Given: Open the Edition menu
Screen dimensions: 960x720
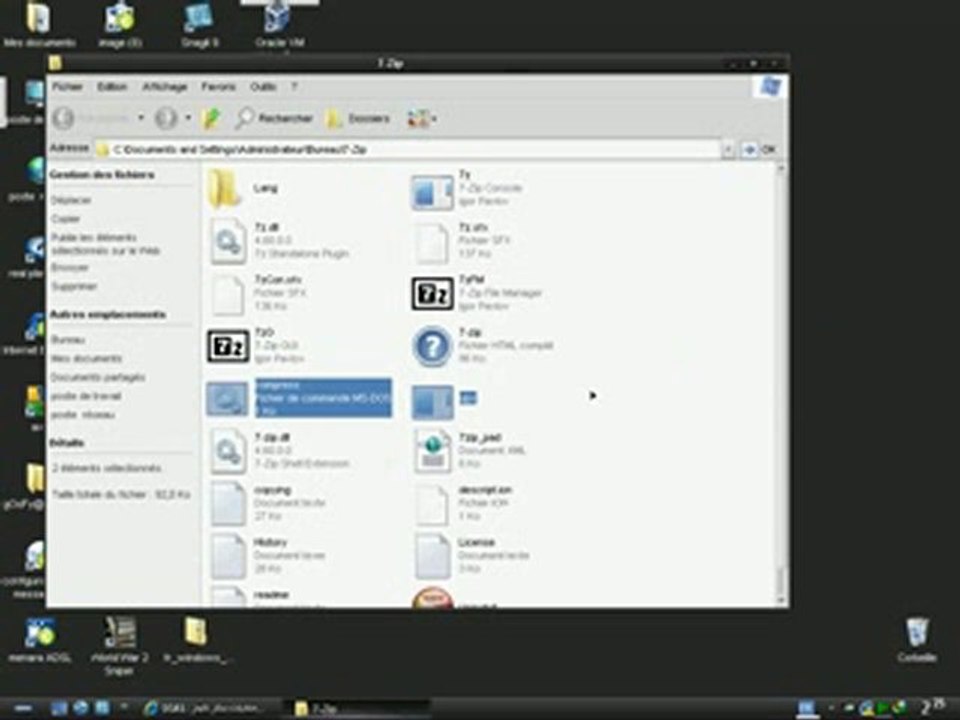Looking at the screenshot, I should [x=112, y=87].
